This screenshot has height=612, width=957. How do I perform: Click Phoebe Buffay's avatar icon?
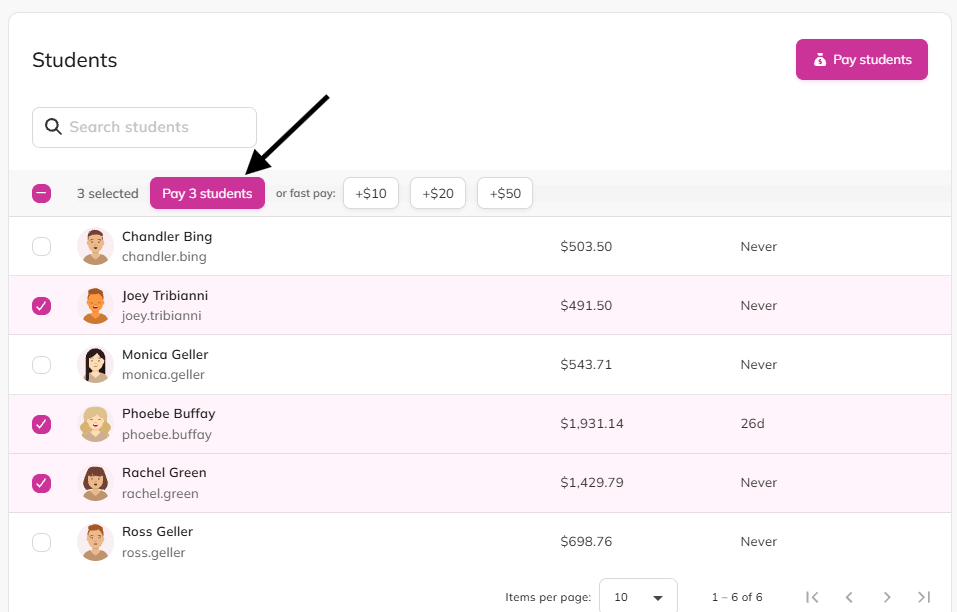[x=95, y=423]
